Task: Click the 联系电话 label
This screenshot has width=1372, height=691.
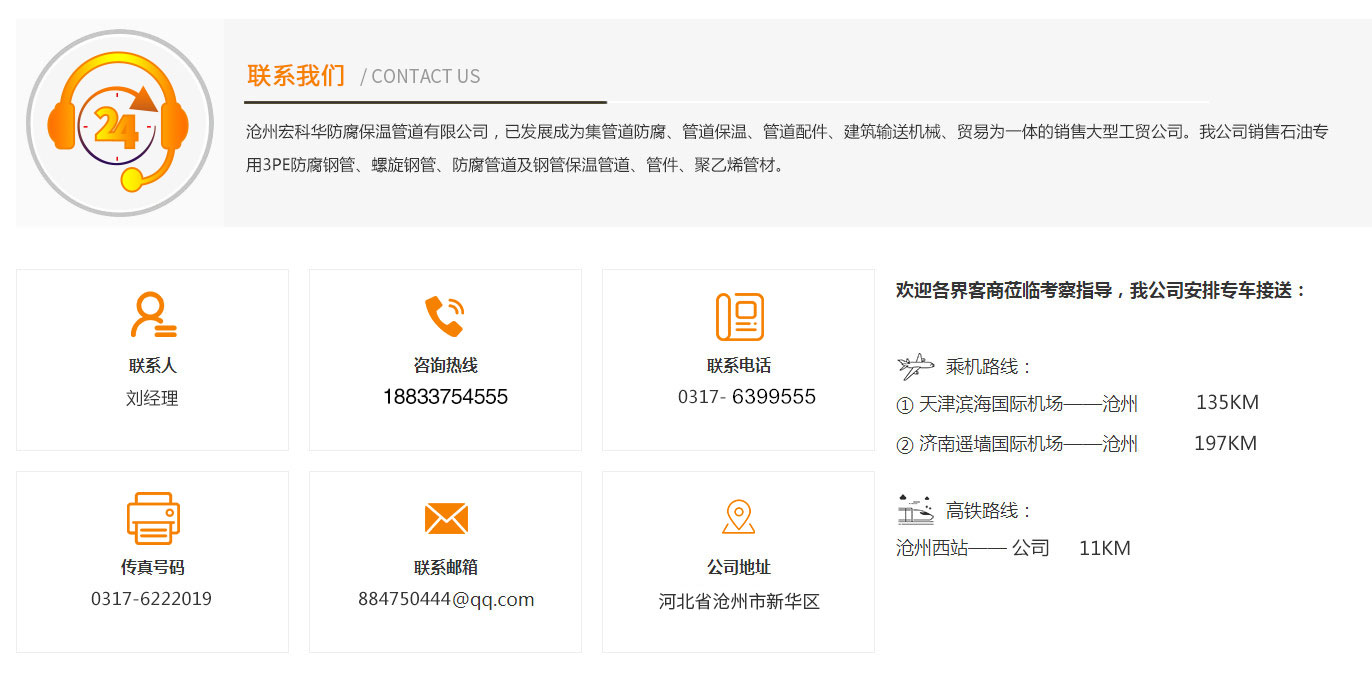Action: (739, 366)
